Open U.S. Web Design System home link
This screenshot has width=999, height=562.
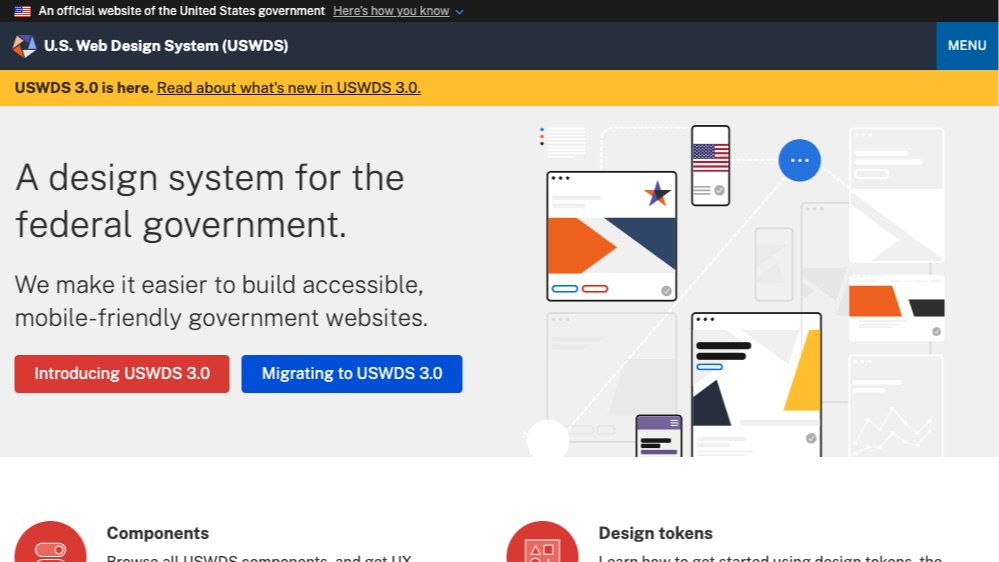(166, 46)
